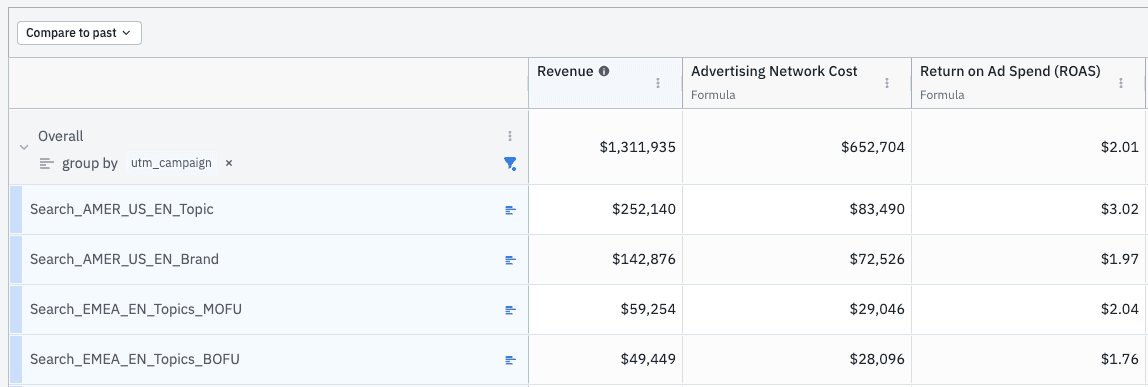1148x387 pixels.
Task: Open Revenue column options menu
Action: pos(657,83)
